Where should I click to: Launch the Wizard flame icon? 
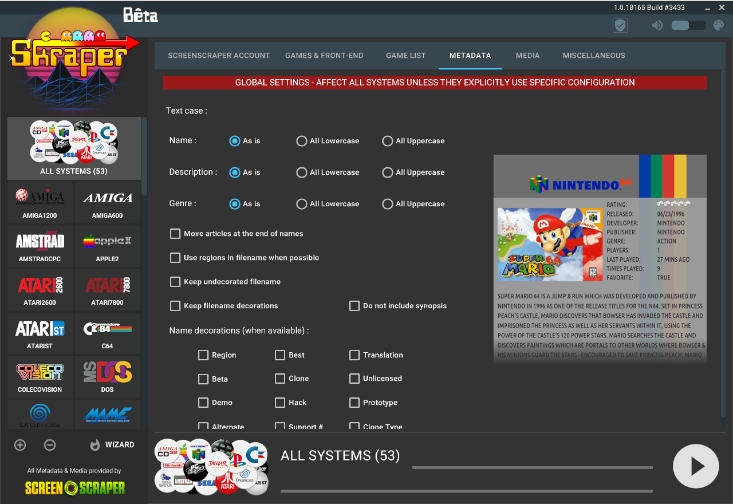tap(95, 445)
